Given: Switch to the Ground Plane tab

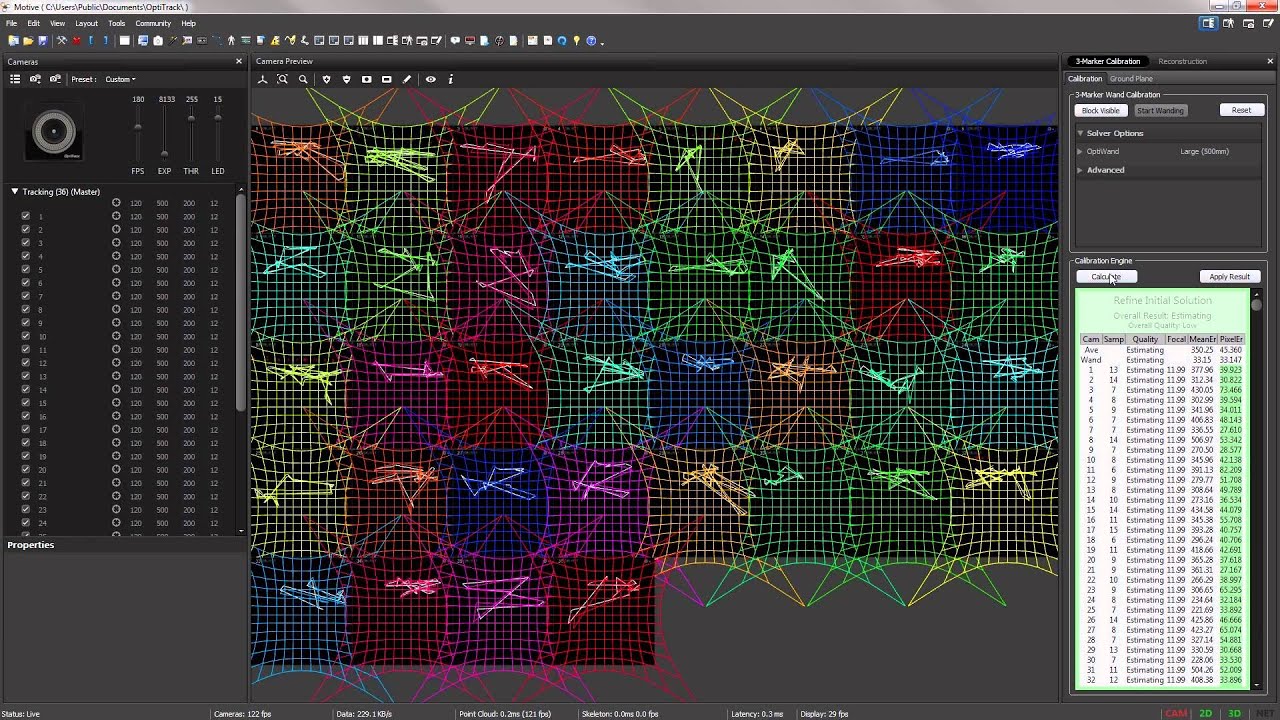Looking at the screenshot, I should 1131,78.
